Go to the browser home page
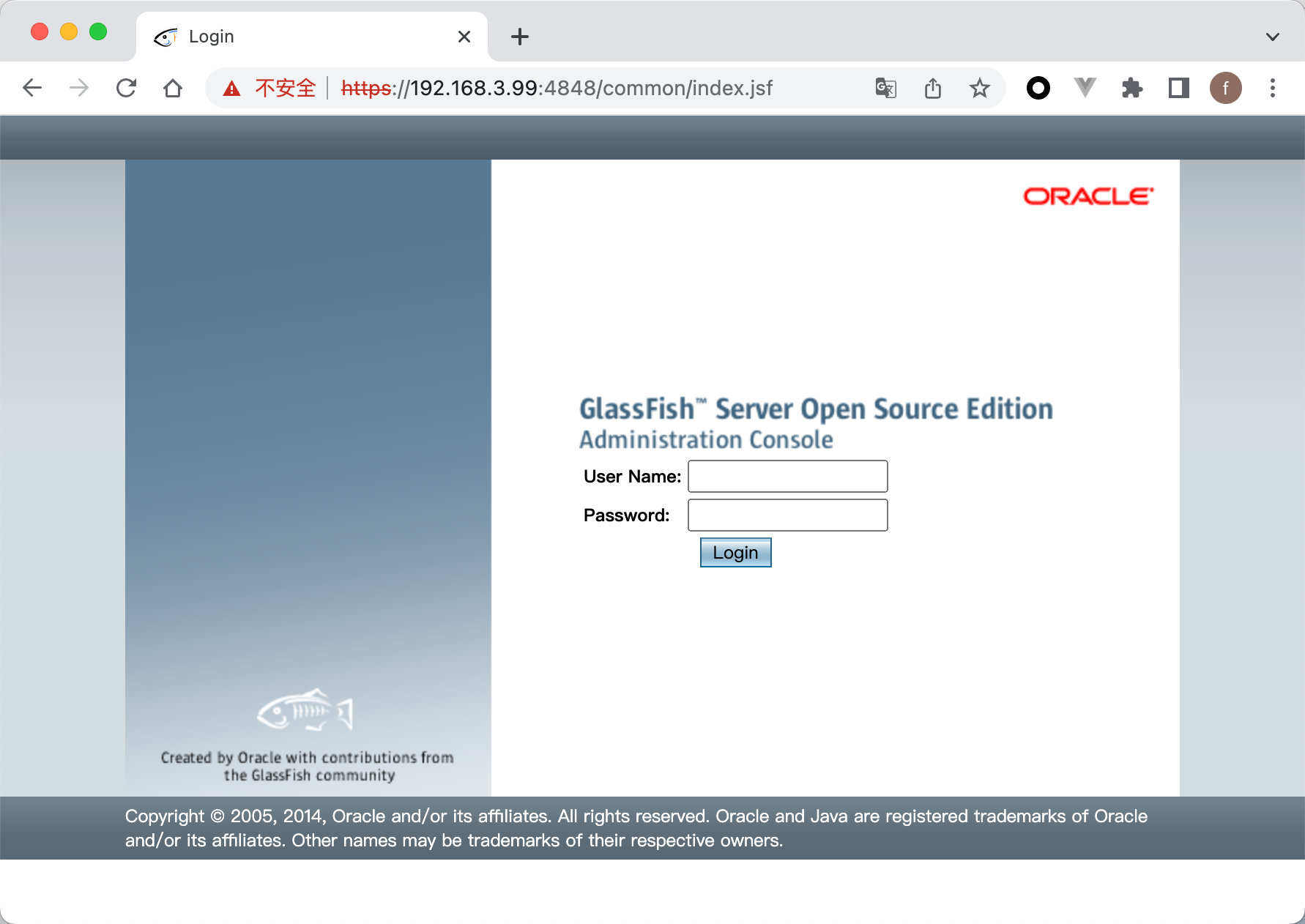This screenshot has height=924, width=1305. (x=173, y=89)
